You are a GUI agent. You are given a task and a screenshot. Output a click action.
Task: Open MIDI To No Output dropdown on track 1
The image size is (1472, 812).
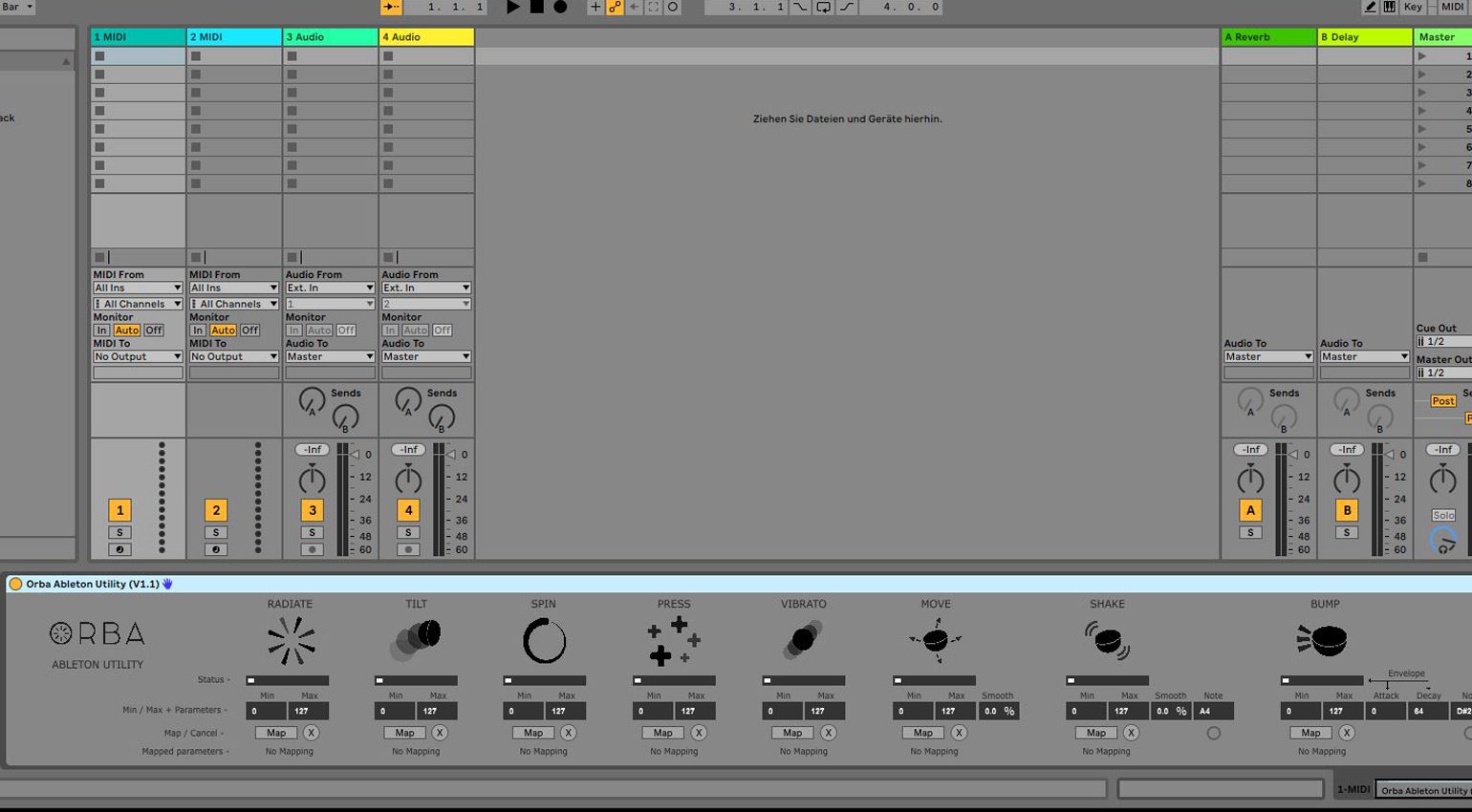pos(138,356)
